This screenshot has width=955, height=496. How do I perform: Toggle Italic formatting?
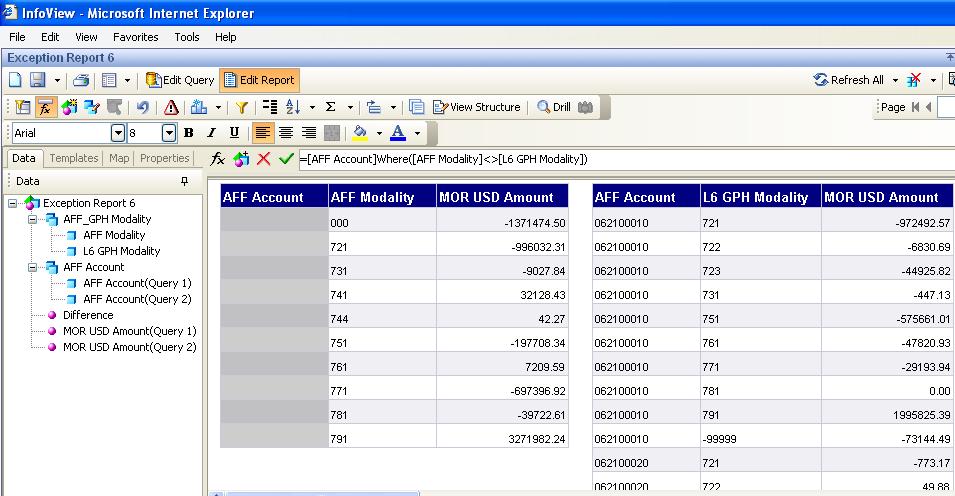coord(211,133)
